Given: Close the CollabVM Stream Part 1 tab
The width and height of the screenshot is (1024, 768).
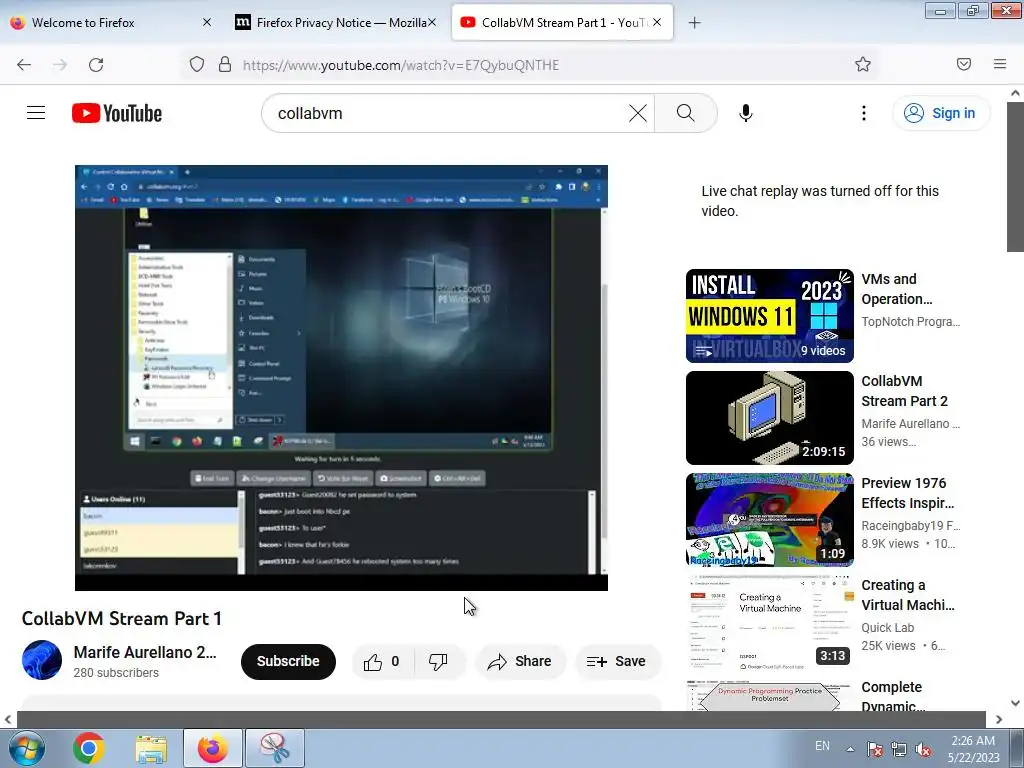Looking at the screenshot, I should 657,22.
